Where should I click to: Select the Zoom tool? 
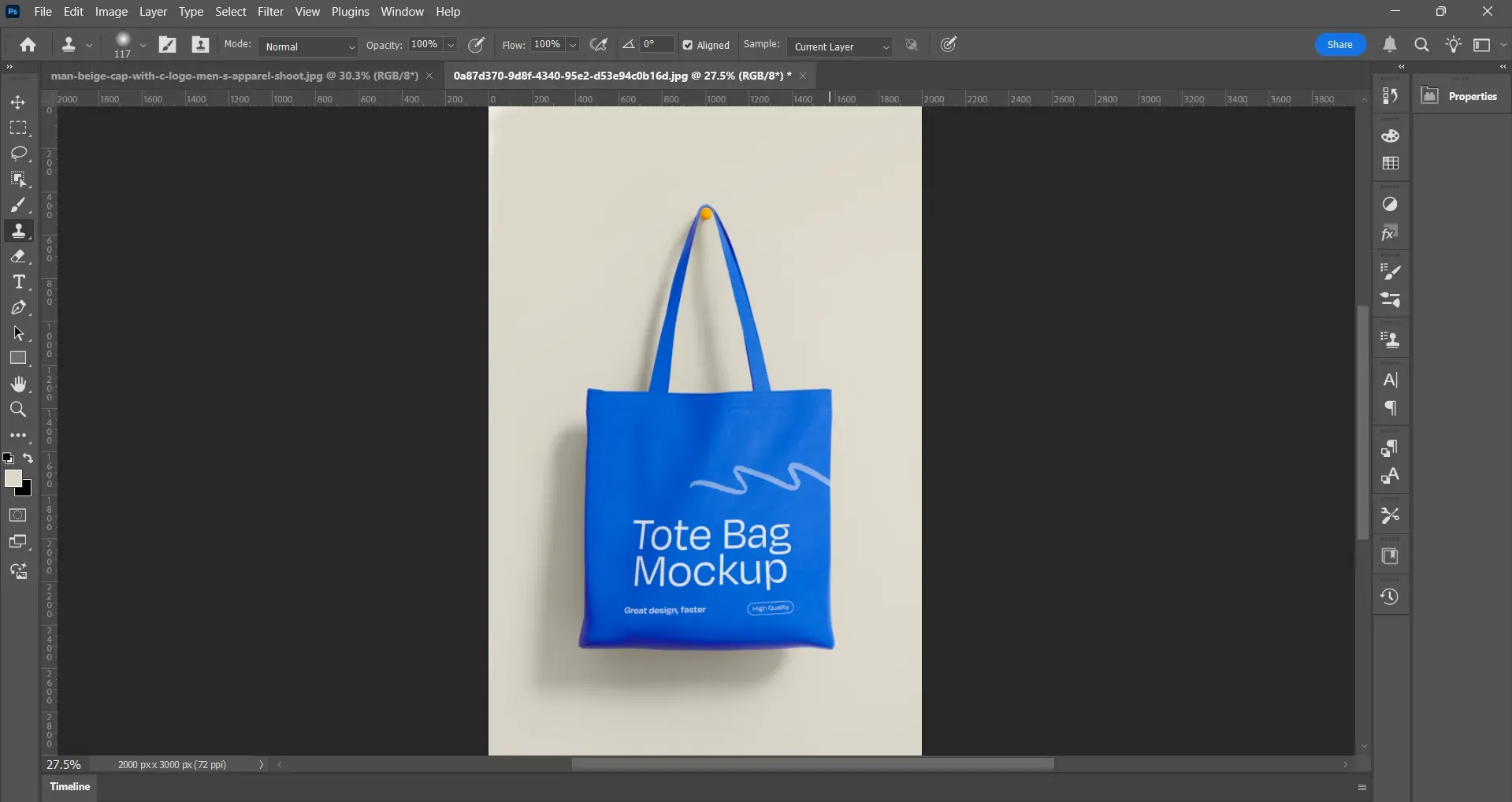pyautogui.click(x=18, y=410)
